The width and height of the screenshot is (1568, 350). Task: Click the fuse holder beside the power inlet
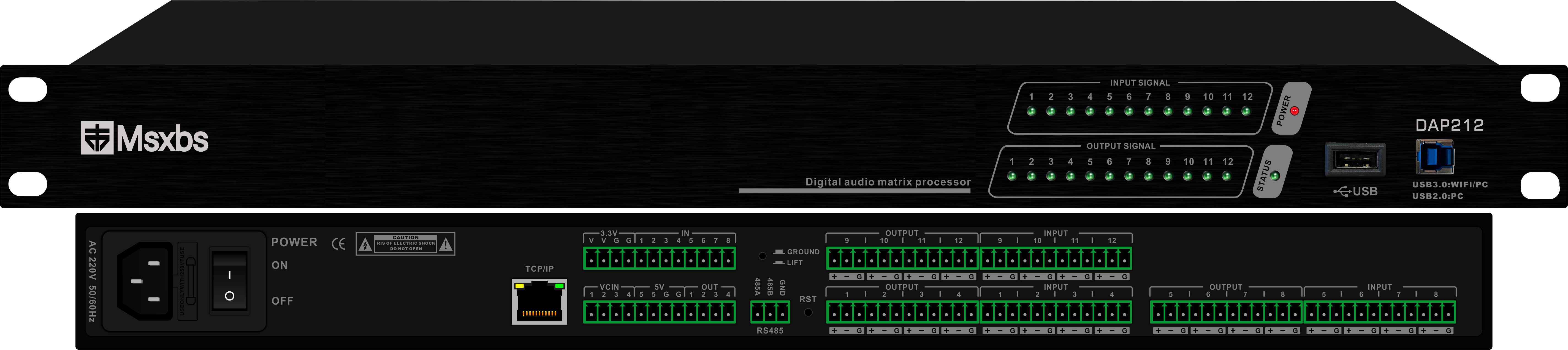[188, 281]
